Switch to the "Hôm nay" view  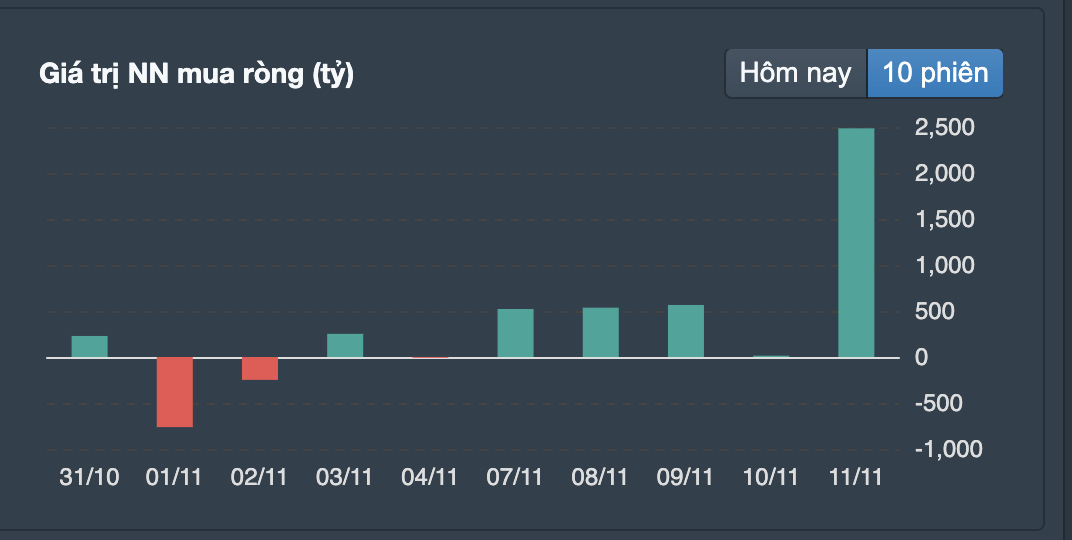point(795,73)
